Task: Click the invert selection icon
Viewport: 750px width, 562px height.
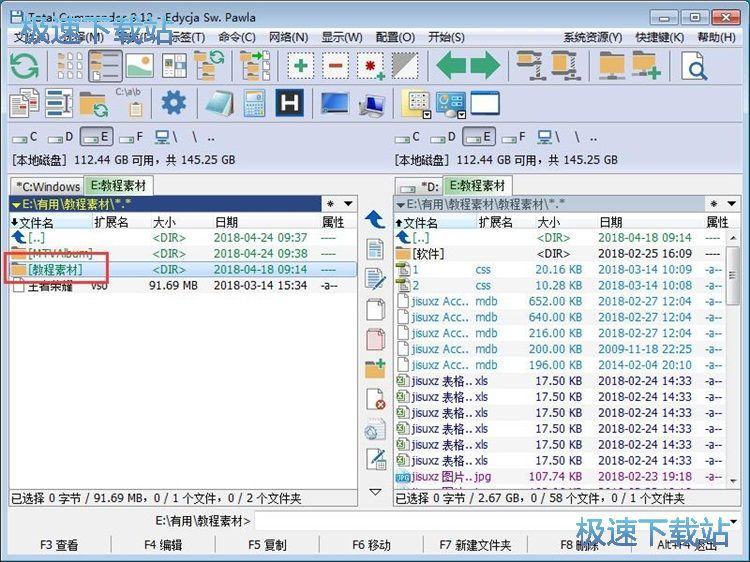Action: pos(405,66)
